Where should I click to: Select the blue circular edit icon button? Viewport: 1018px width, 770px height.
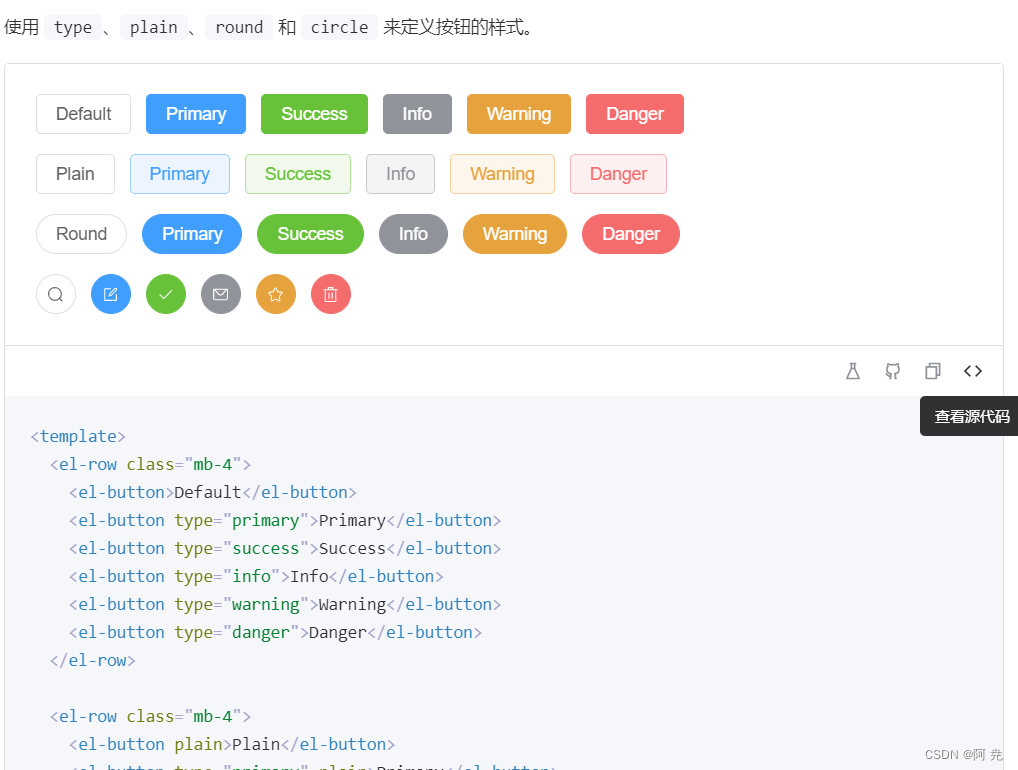point(111,294)
